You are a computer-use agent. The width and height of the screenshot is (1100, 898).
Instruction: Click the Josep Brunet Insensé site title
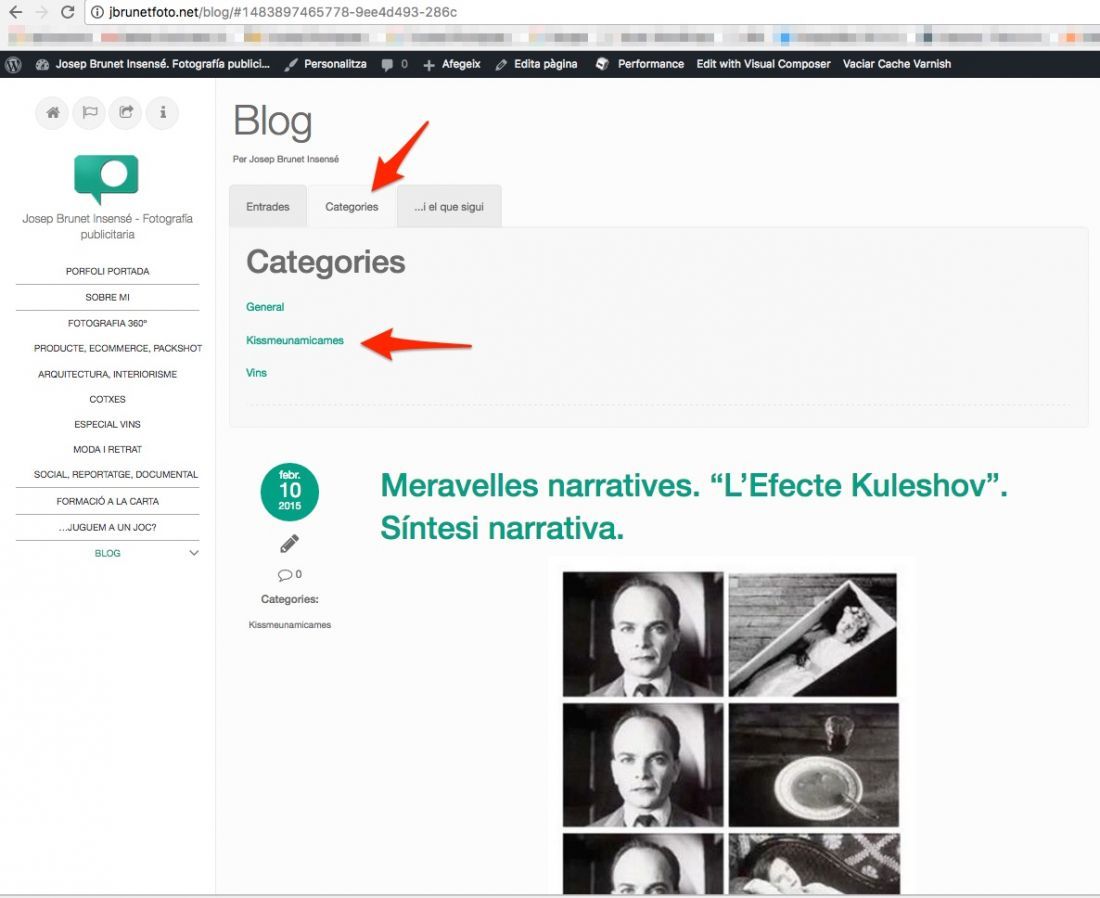[107, 227]
